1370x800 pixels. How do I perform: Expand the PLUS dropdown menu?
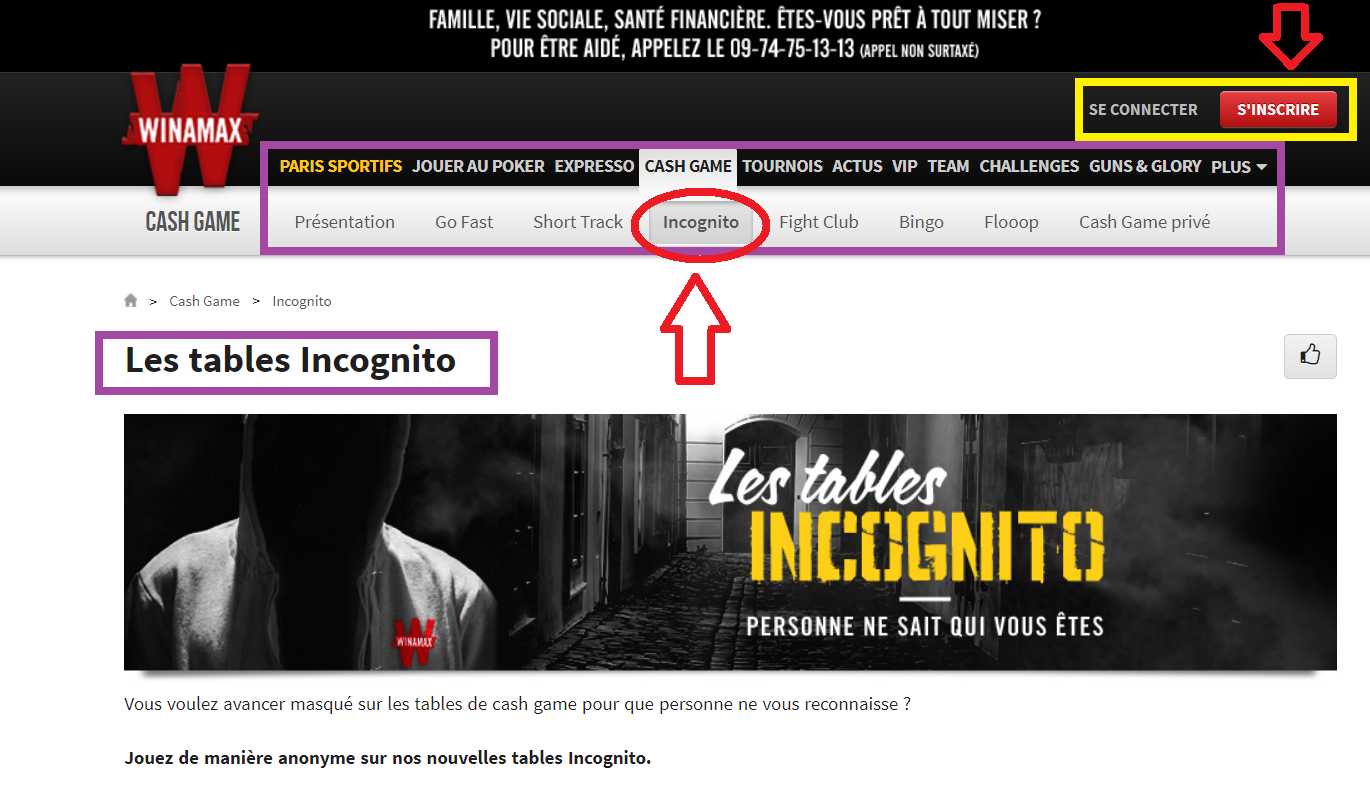(1239, 166)
